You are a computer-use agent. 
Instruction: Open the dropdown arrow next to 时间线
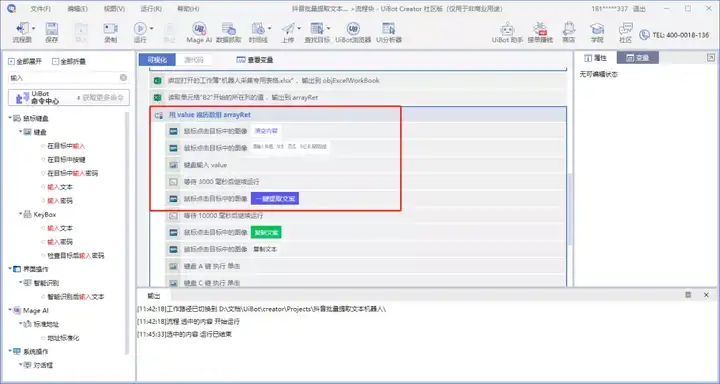coord(270,28)
